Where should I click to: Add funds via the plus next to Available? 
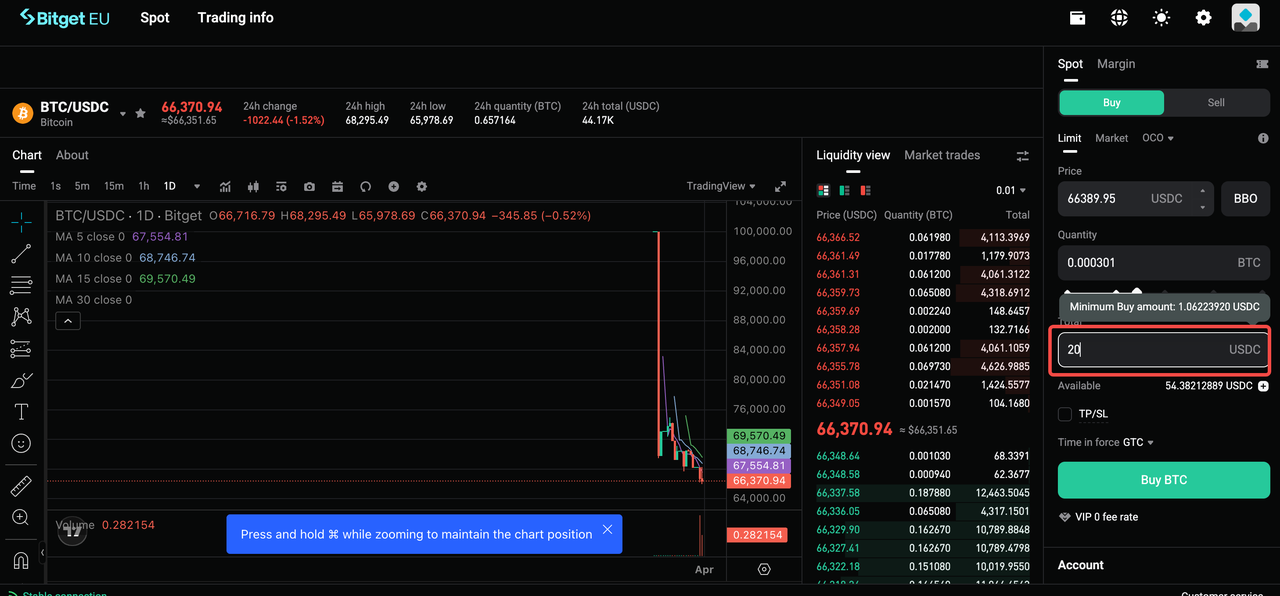pos(1263,386)
